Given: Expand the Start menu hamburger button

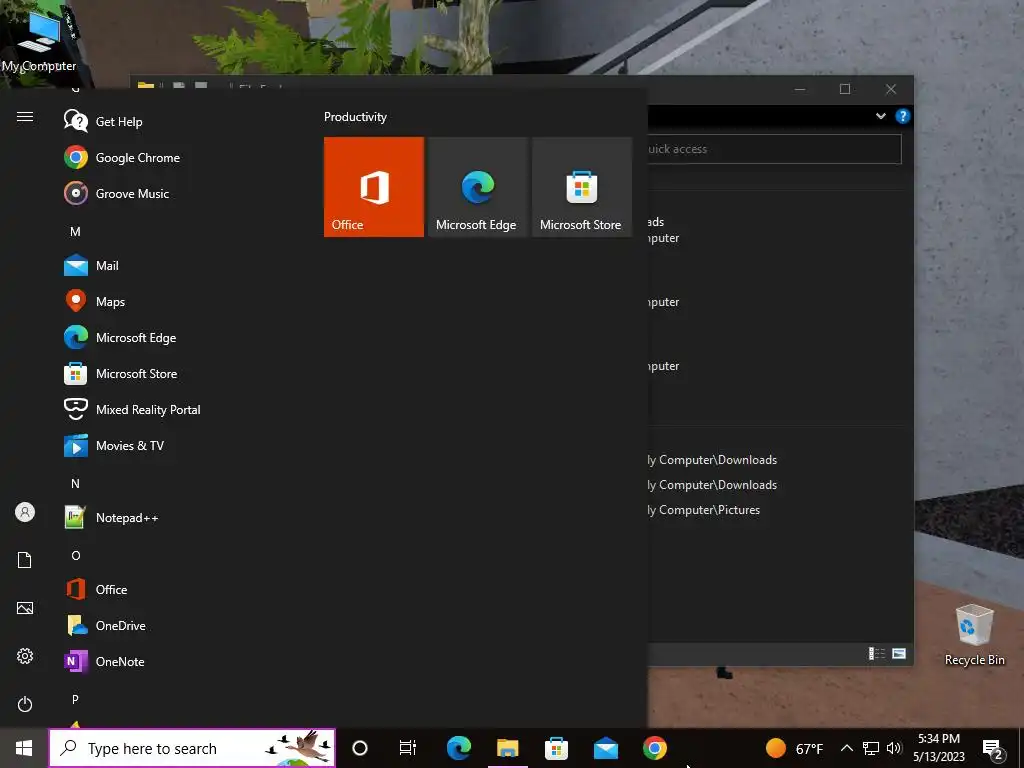Looking at the screenshot, I should 25,117.
